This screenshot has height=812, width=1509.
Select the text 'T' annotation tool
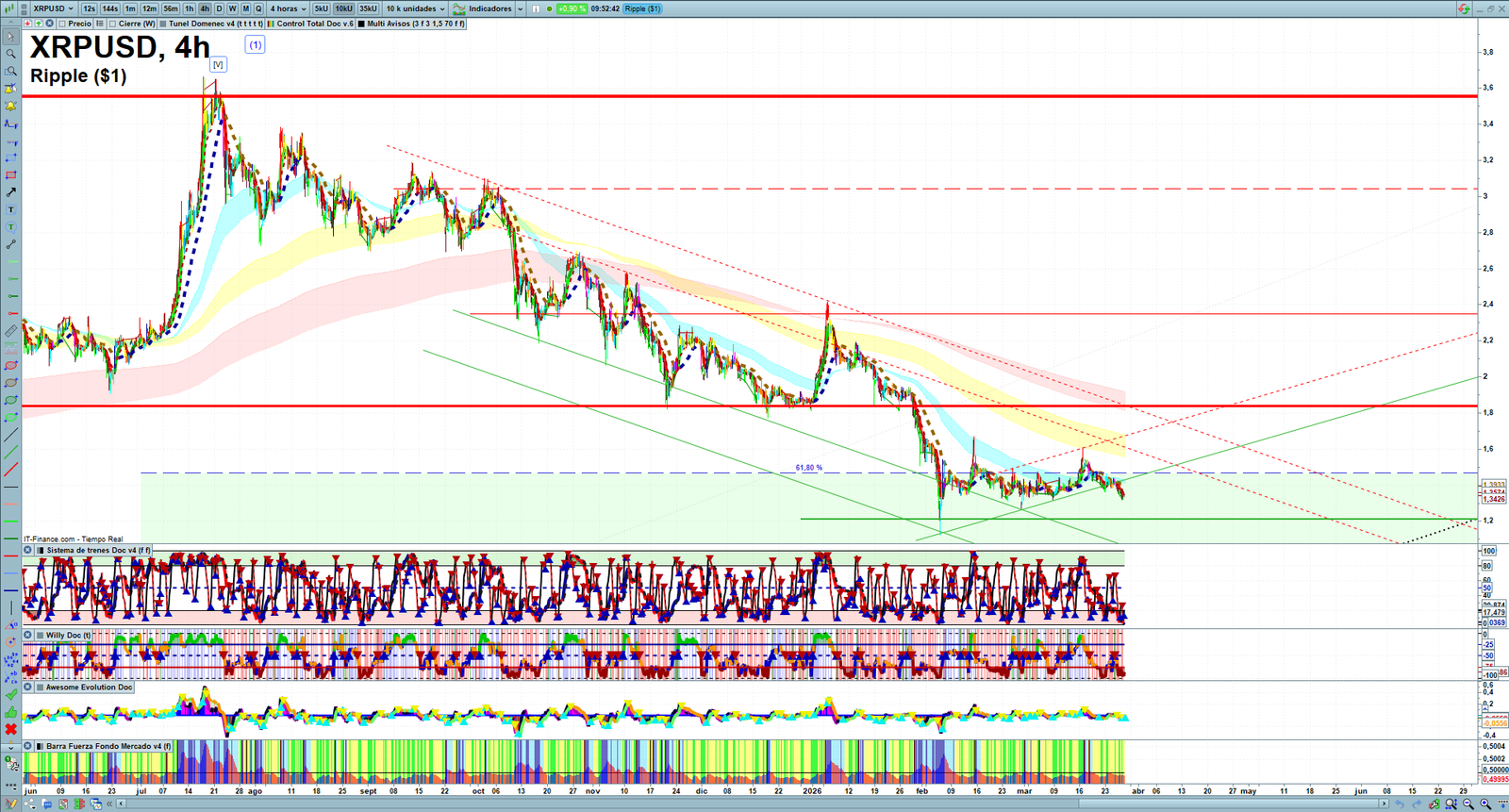[11, 209]
